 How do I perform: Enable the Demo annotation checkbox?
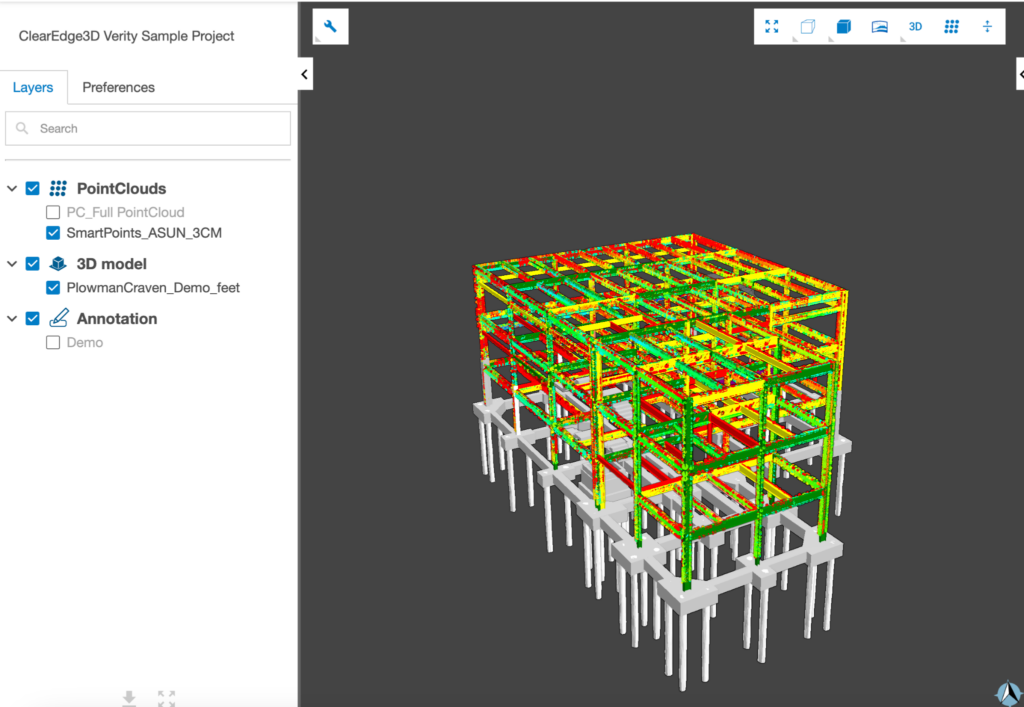click(x=53, y=343)
